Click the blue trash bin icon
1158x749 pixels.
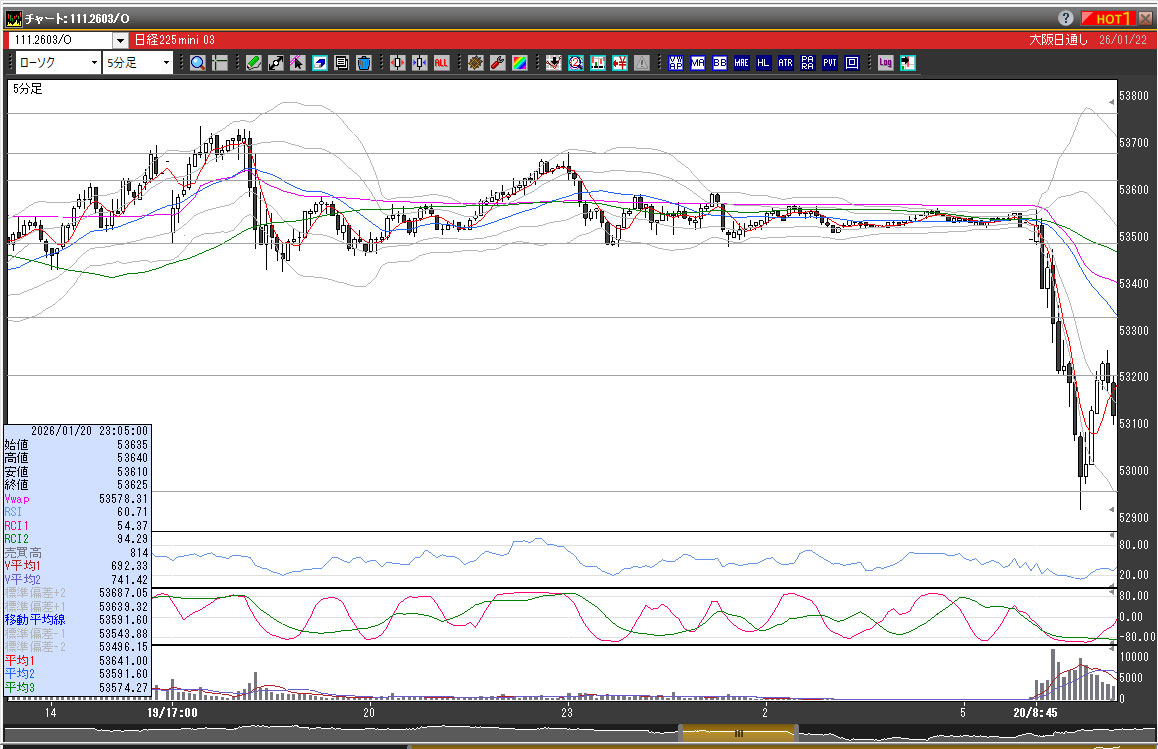pyautogui.click(x=363, y=62)
